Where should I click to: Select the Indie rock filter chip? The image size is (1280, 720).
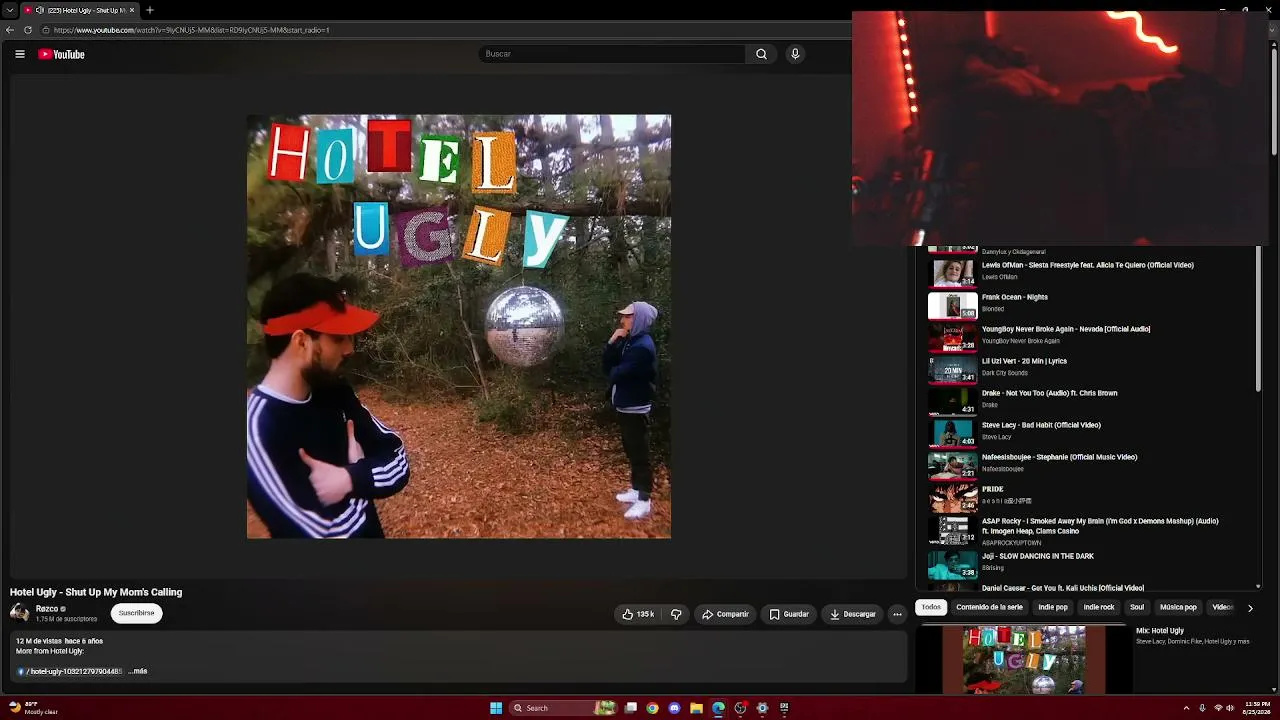tap(1099, 607)
